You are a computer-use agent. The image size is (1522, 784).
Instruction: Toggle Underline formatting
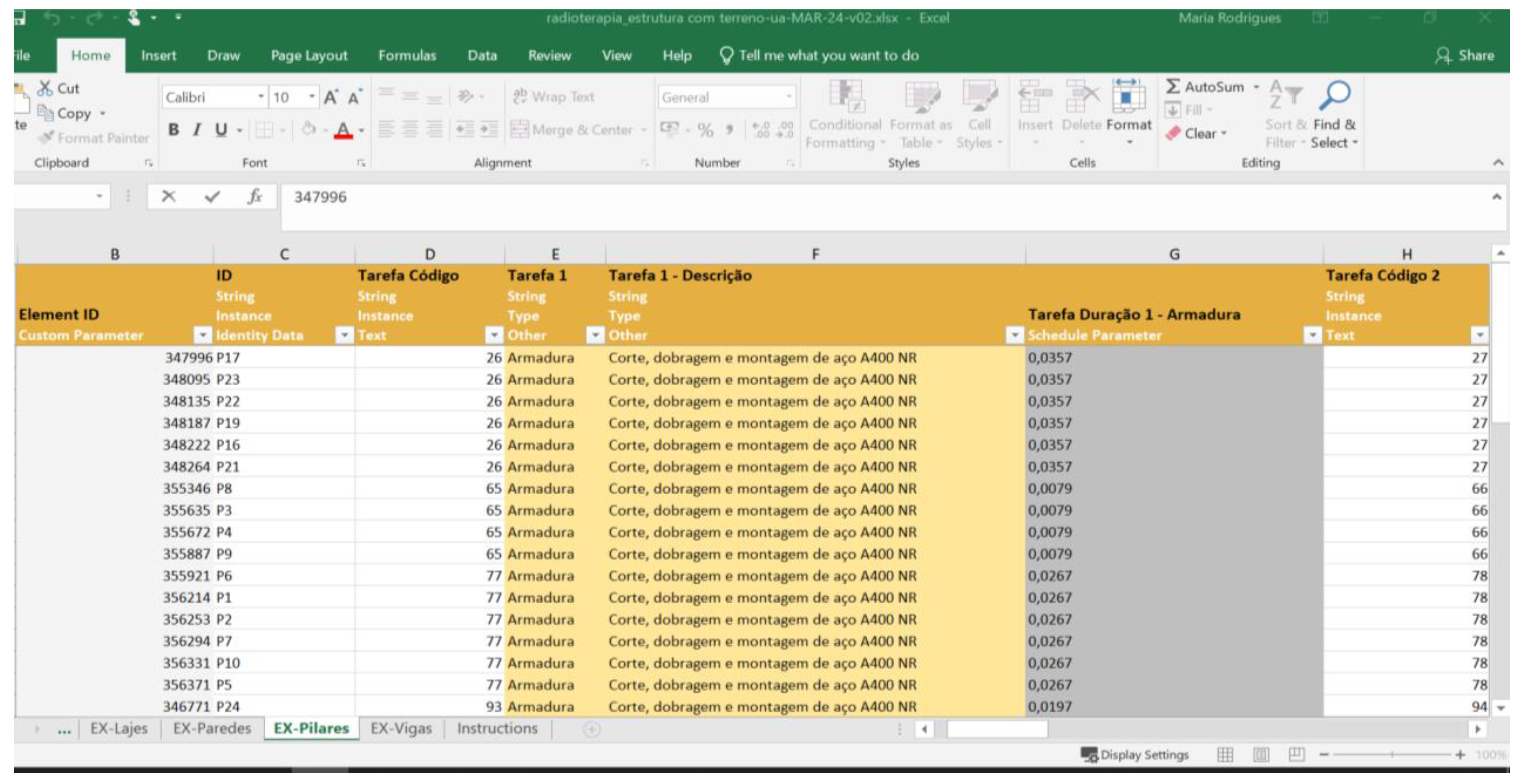click(x=221, y=129)
